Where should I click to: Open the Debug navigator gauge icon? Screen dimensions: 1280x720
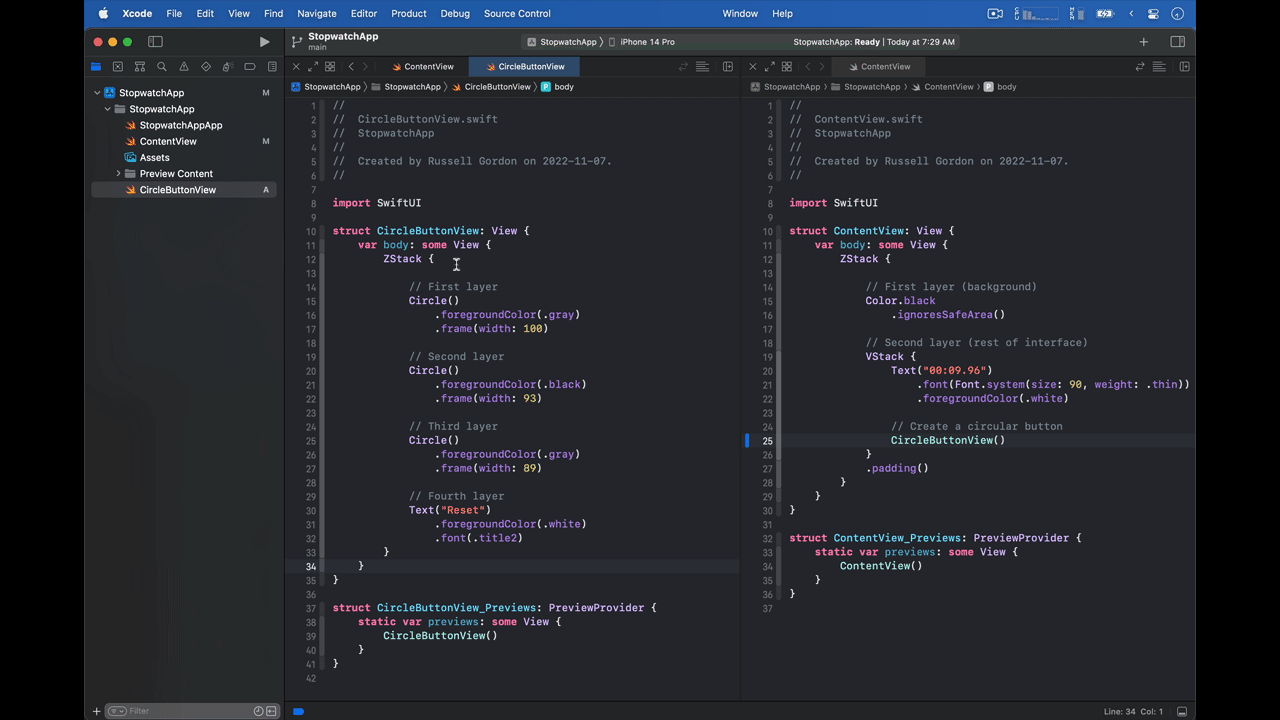(x=227, y=66)
